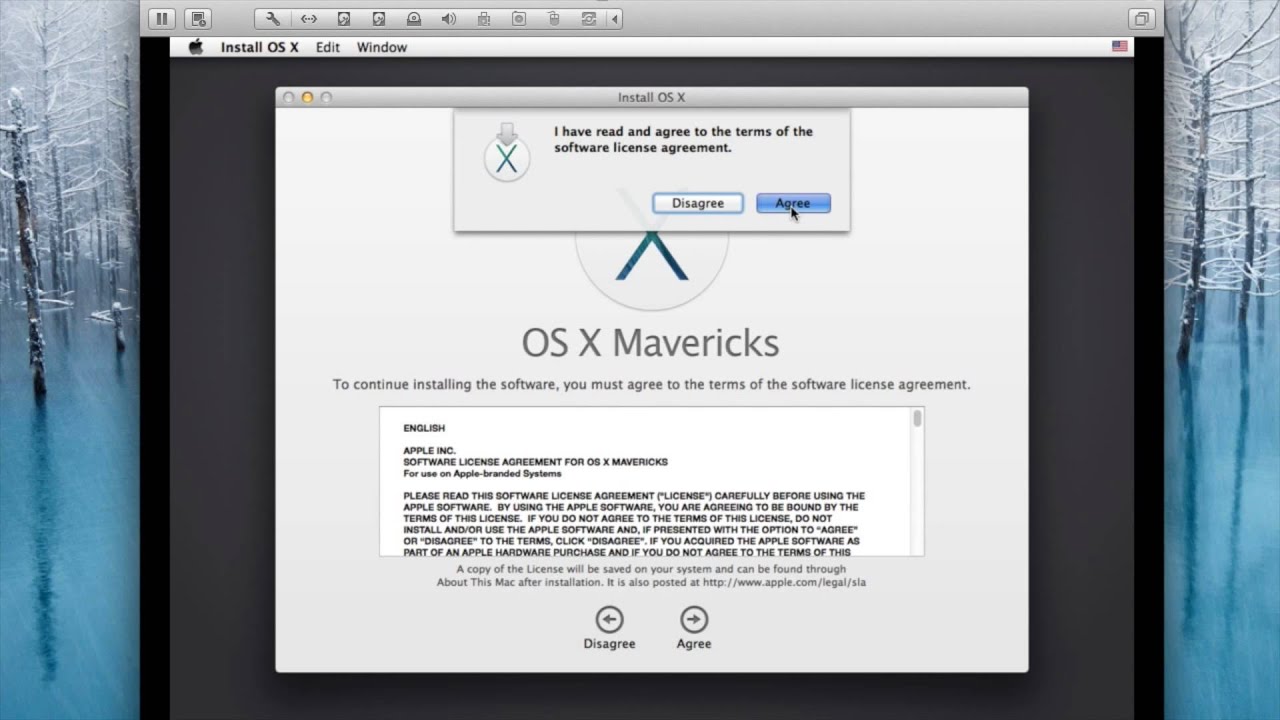
Task: Click the first hard disk device icon
Action: [344, 19]
